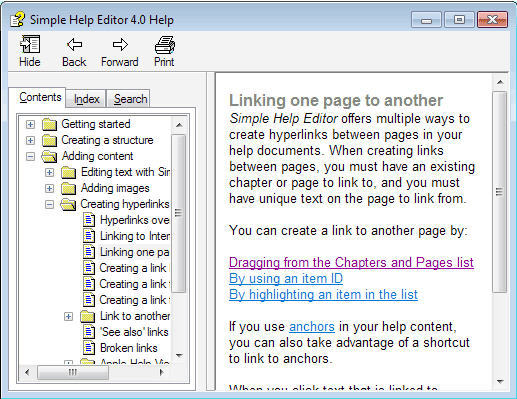This screenshot has width=517, height=399.
Task: Click the 'See also' links page icon
Action: click(89, 332)
